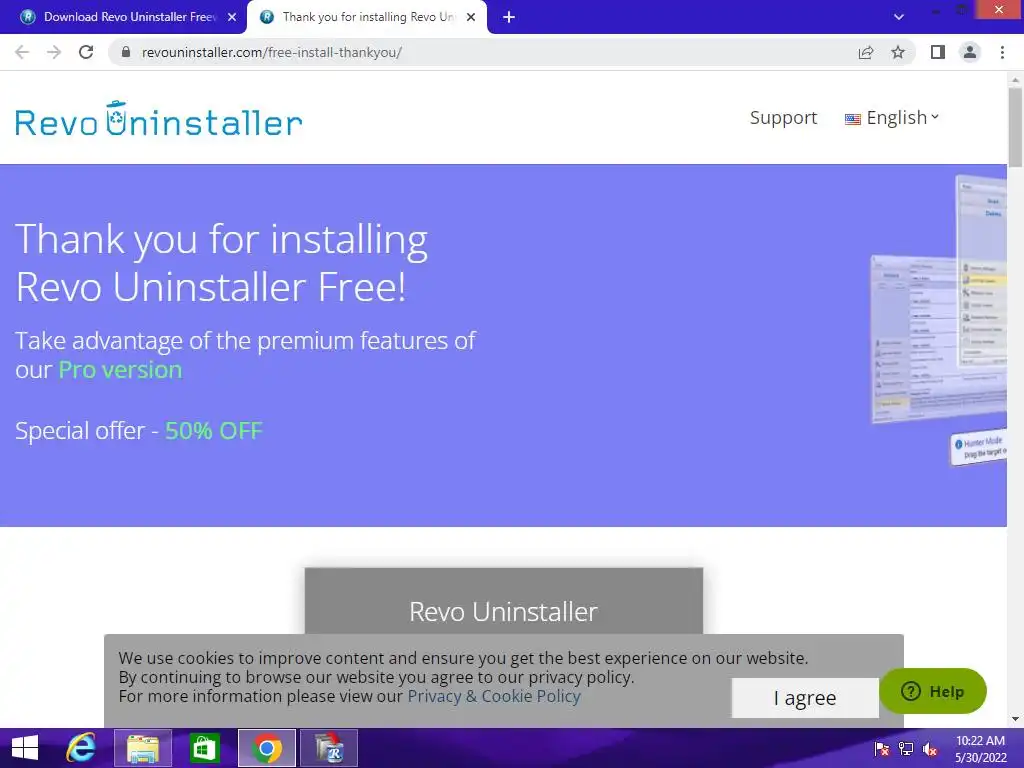Open the Chrome profile avatar

(970, 52)
